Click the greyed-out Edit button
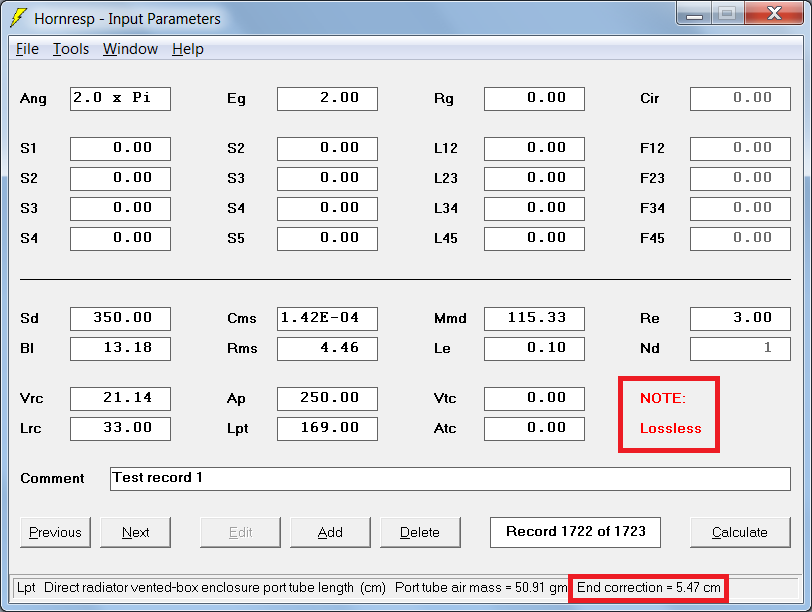812x612 pixels. [x=240, y=532]
